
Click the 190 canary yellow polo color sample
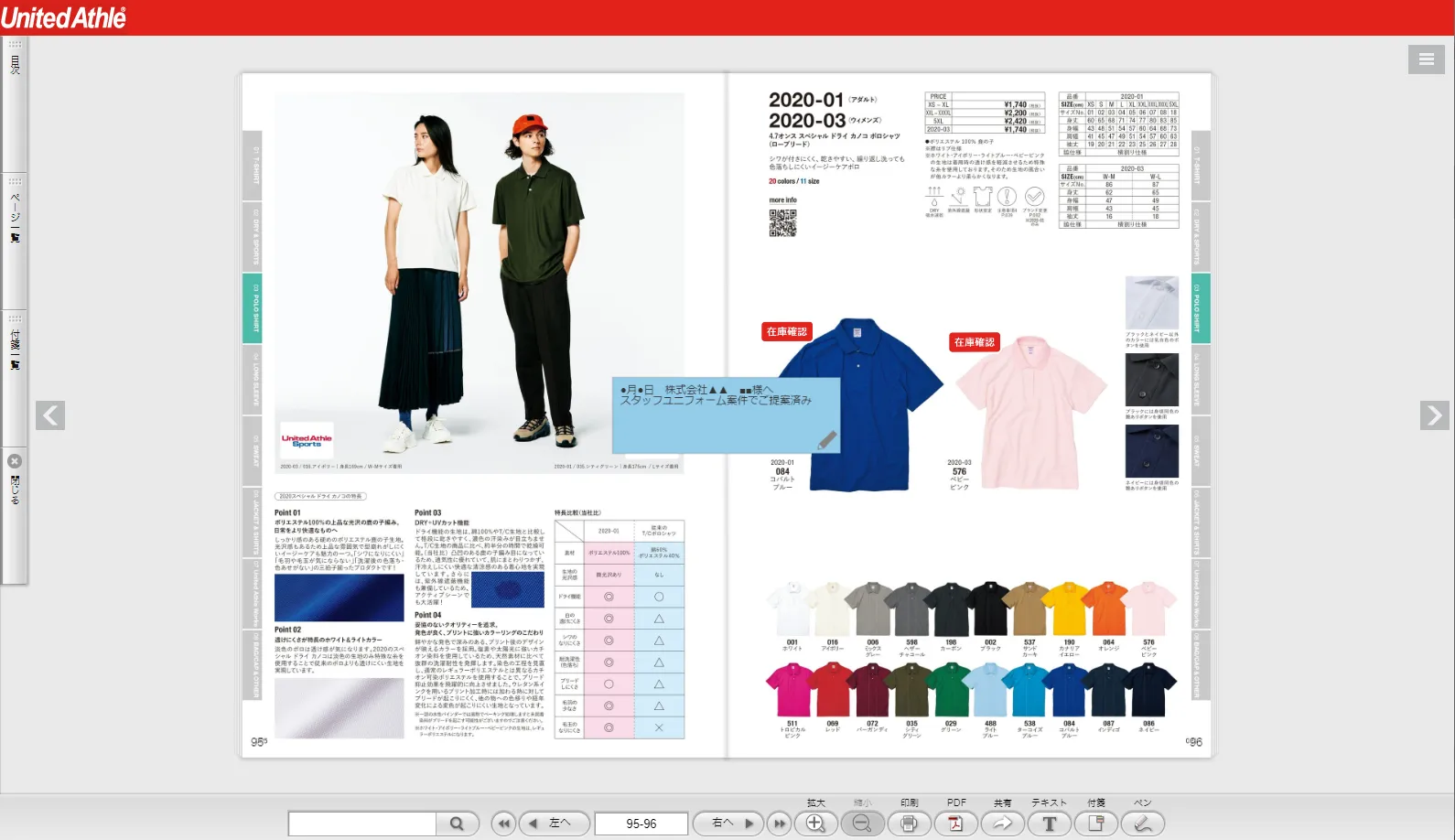pyautogui.click(x=1069, y=609)
